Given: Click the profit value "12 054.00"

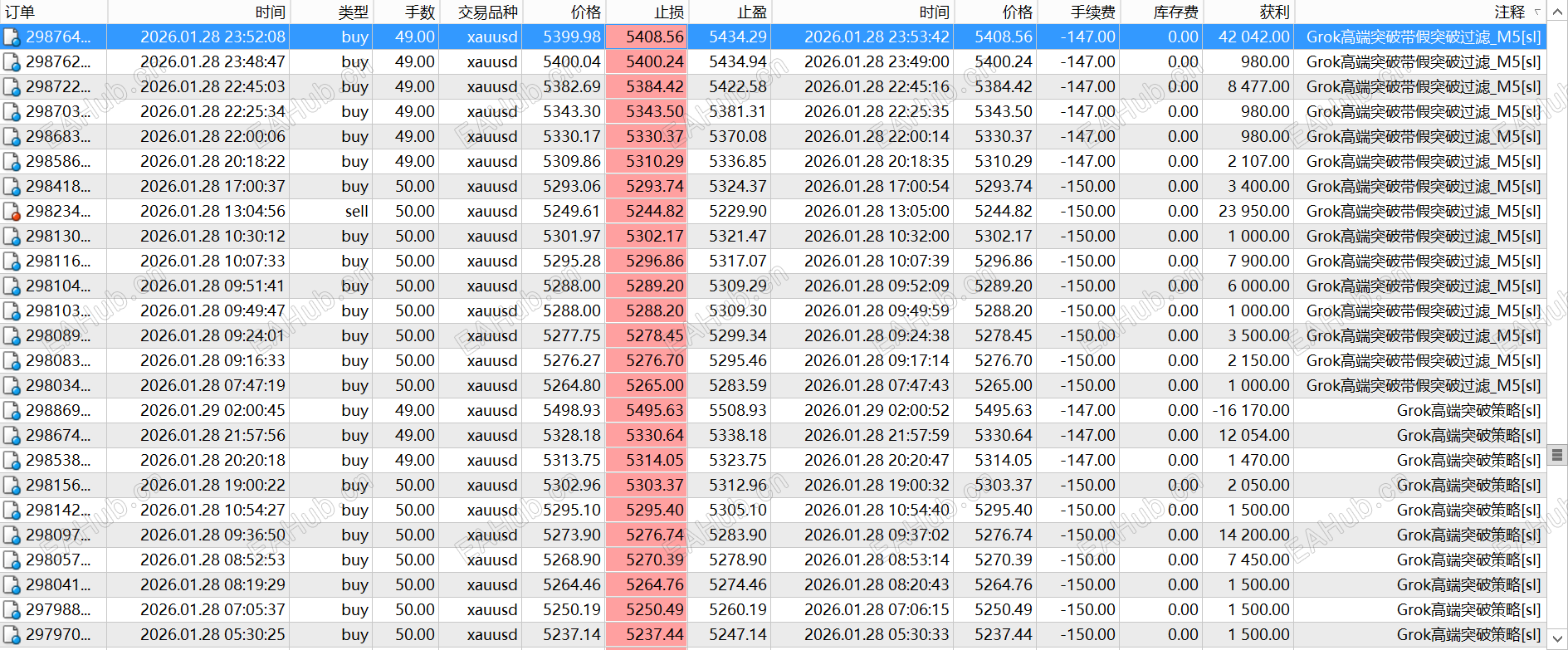Looking at the screenshot, I should pyautogui.click(x=1254, y=436).
